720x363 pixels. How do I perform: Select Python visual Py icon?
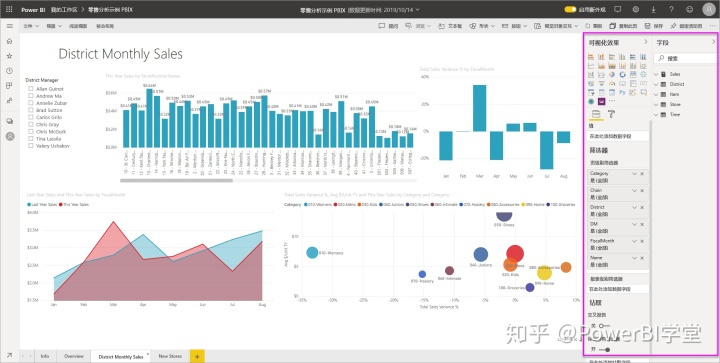623,92
